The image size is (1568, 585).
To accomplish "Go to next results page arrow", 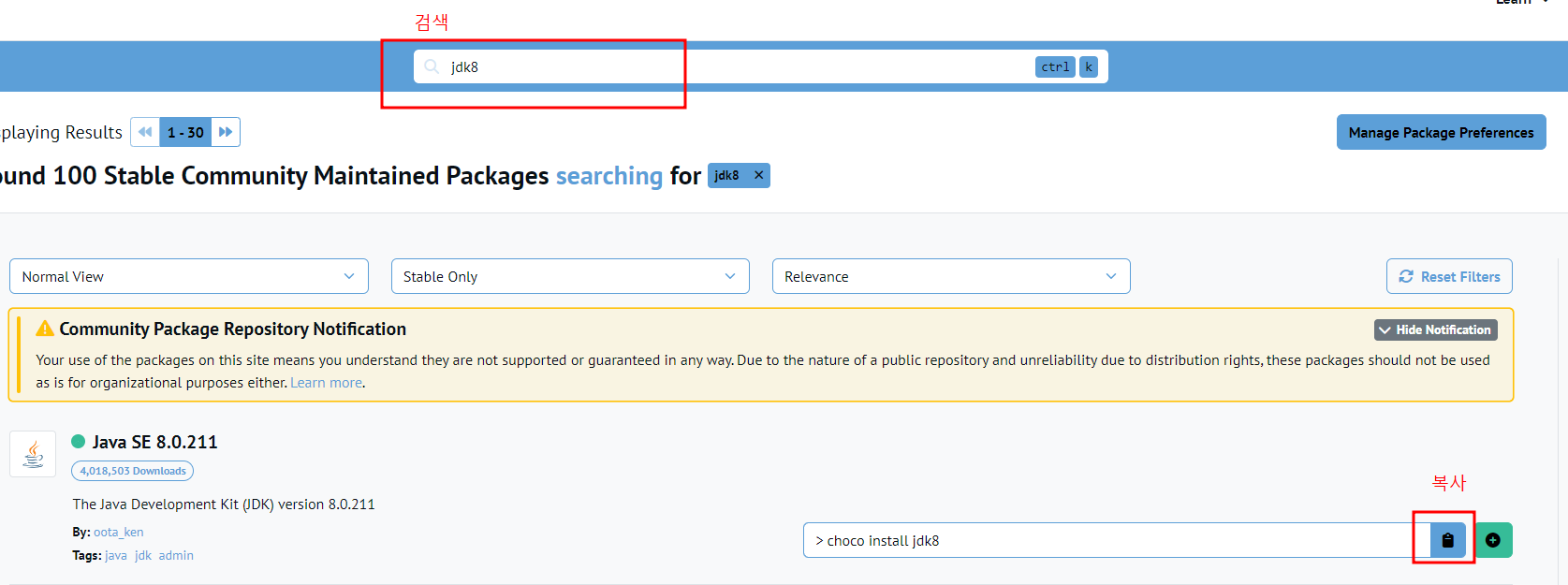I will [x=226, y=132].
